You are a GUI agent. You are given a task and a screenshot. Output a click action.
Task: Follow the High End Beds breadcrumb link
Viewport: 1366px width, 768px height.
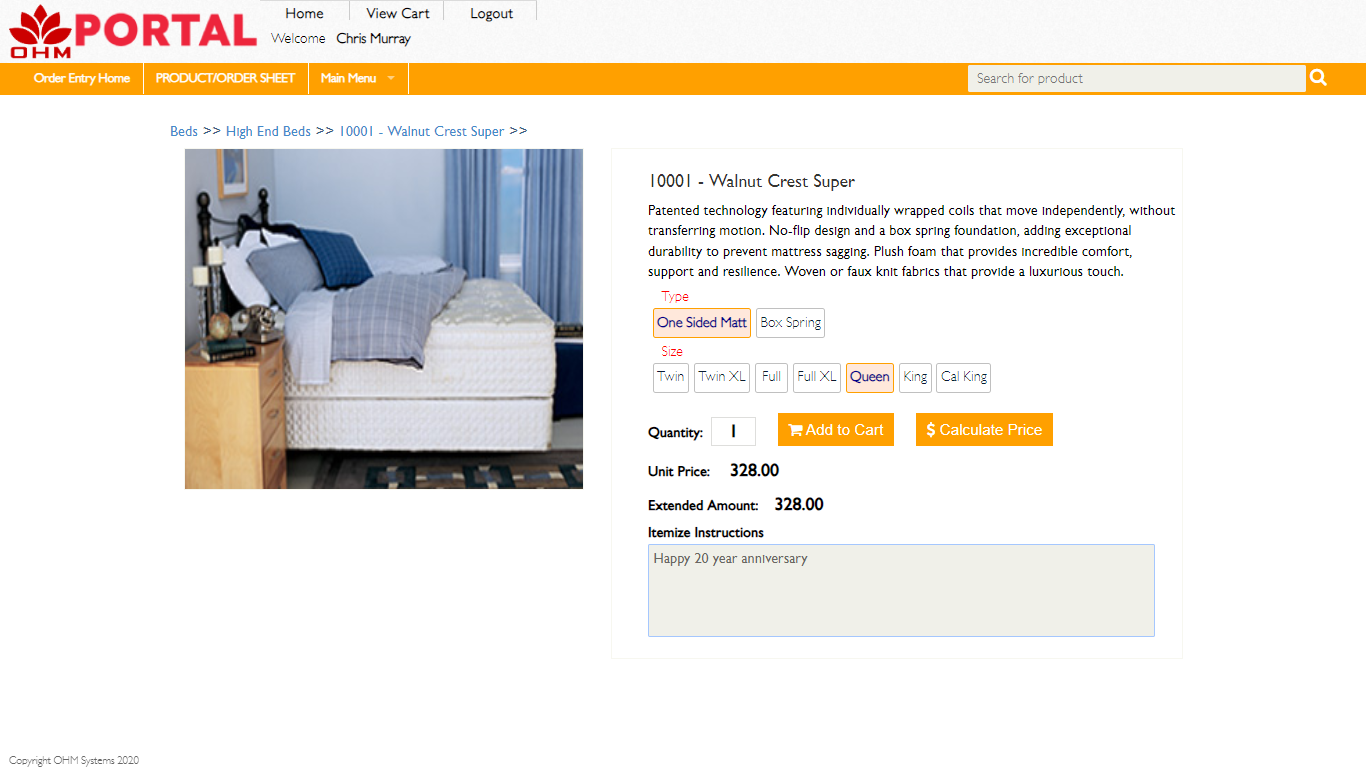[x=268, y=131]
